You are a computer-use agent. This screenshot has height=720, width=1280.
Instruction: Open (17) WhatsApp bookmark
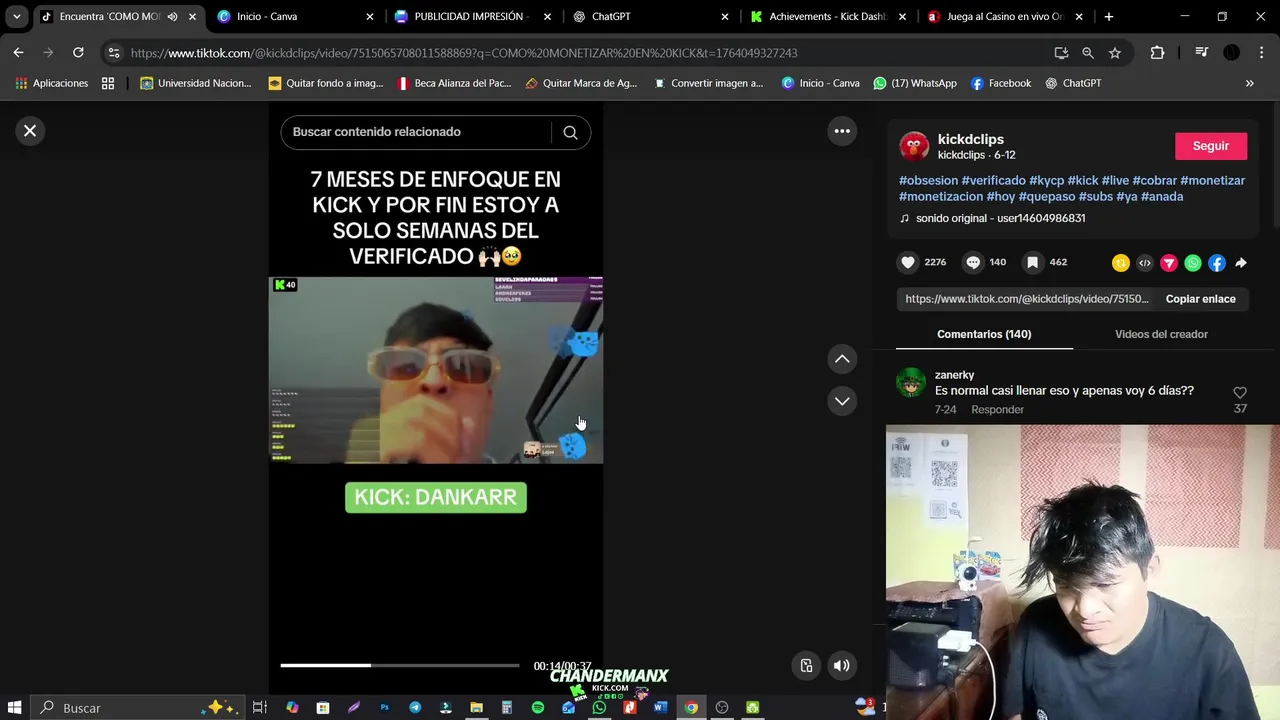point(915,83)
